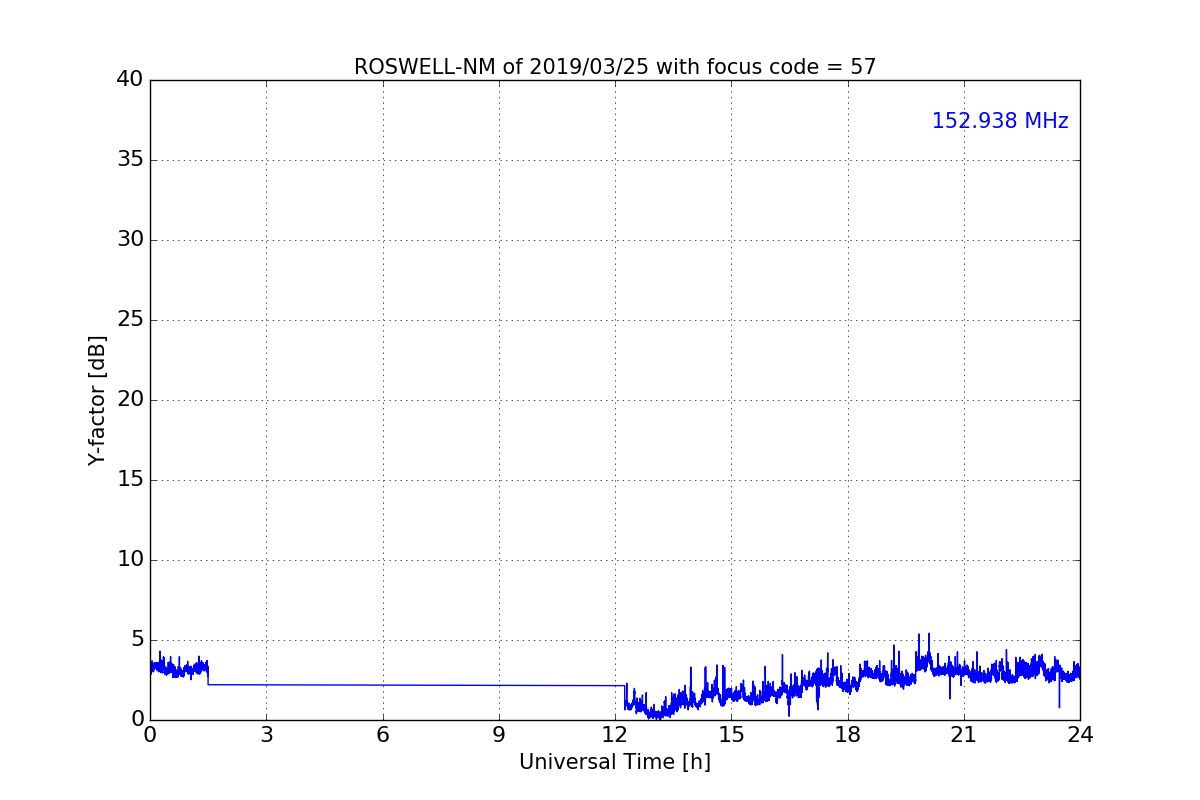Click the 3 tick label on time axis
The image size is (1200, 800).
coord(266,735)
